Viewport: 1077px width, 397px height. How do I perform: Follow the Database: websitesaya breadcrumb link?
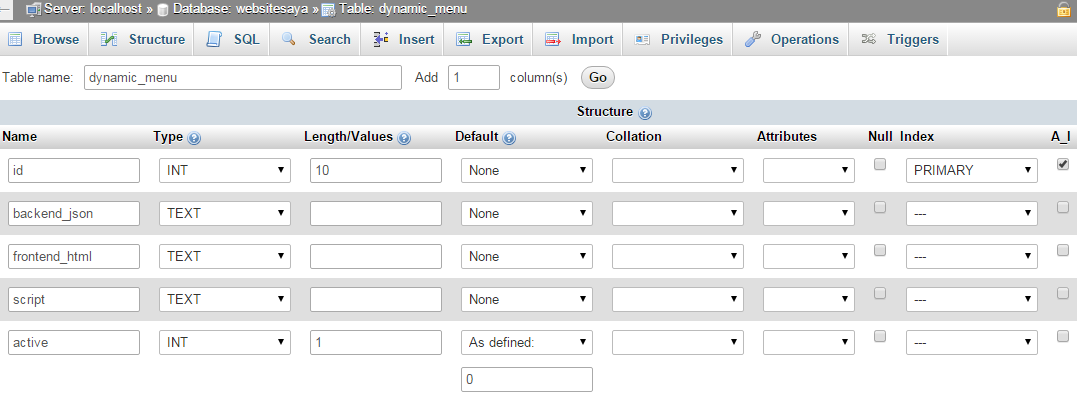pos(240,10)
